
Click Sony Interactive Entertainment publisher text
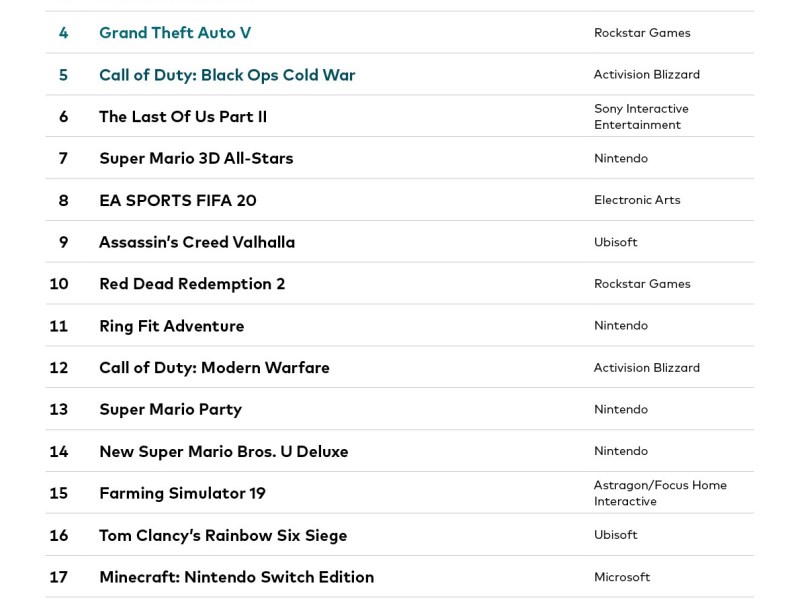(641, 117)
